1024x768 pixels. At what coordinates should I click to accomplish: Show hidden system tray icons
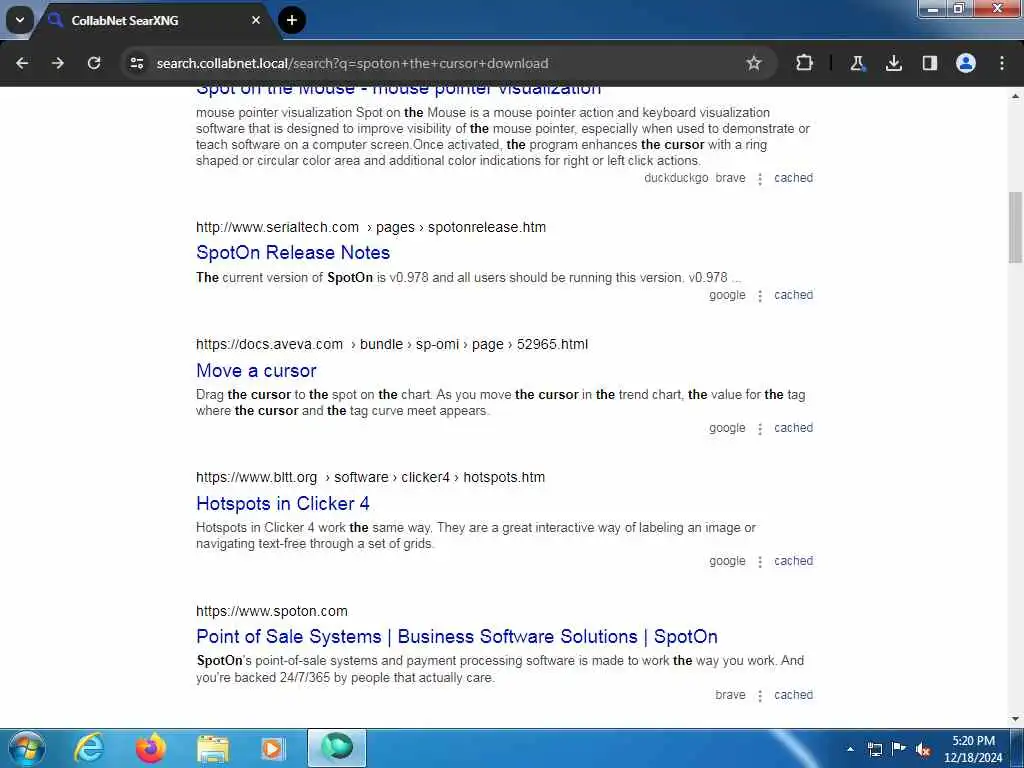850,749
